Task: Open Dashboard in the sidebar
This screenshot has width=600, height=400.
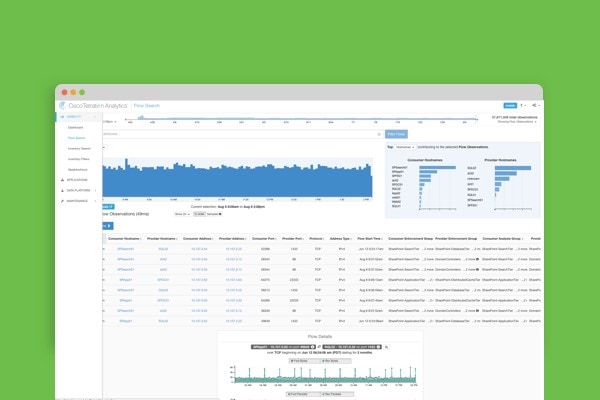Action: [x=75, y=127]
